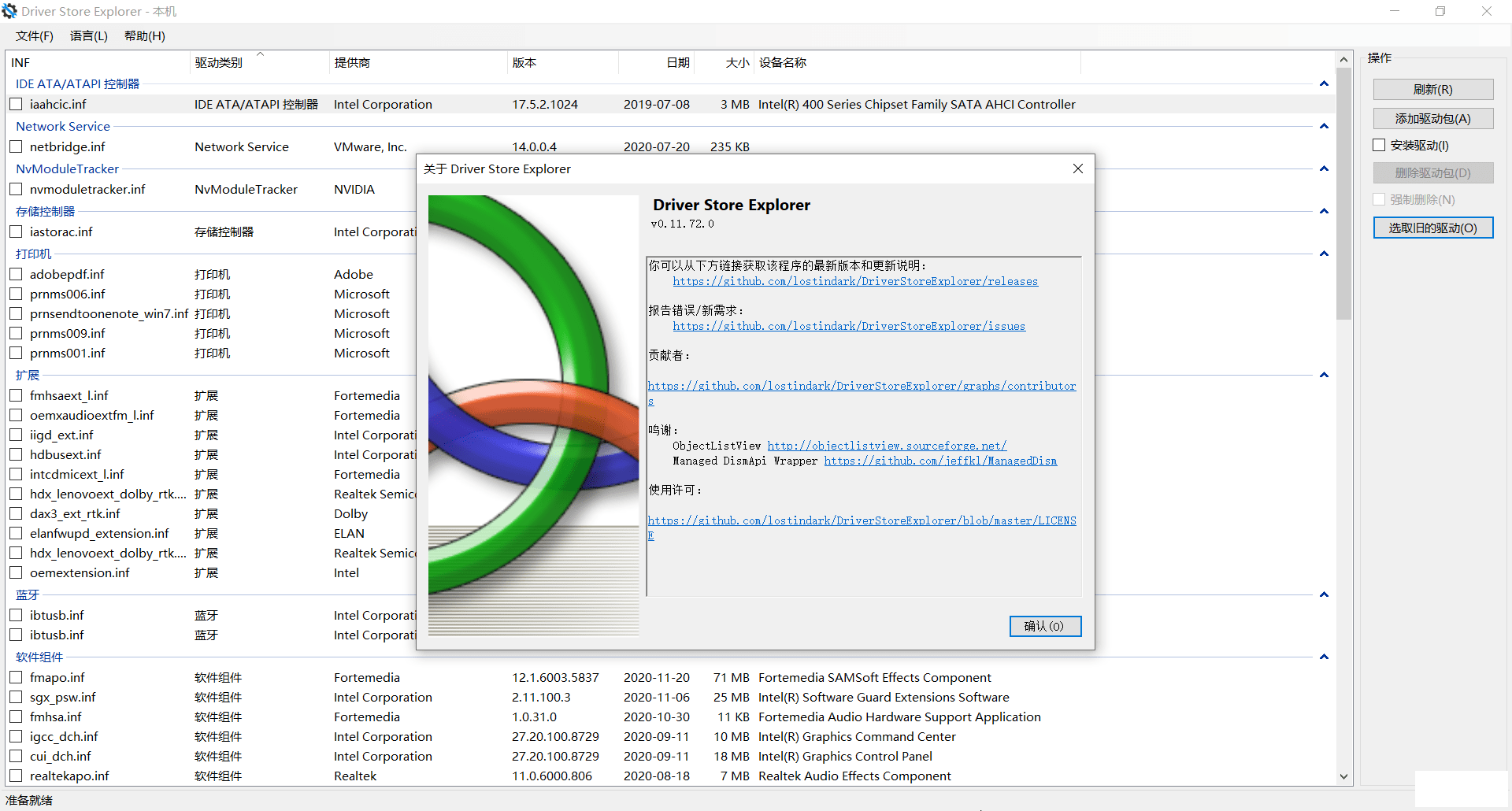The height and width of the screenshot is (811, 1512).
Task: Click the Driver Store Explorer title bar icon
Action: pyautogui.click(x=9, y=11)
